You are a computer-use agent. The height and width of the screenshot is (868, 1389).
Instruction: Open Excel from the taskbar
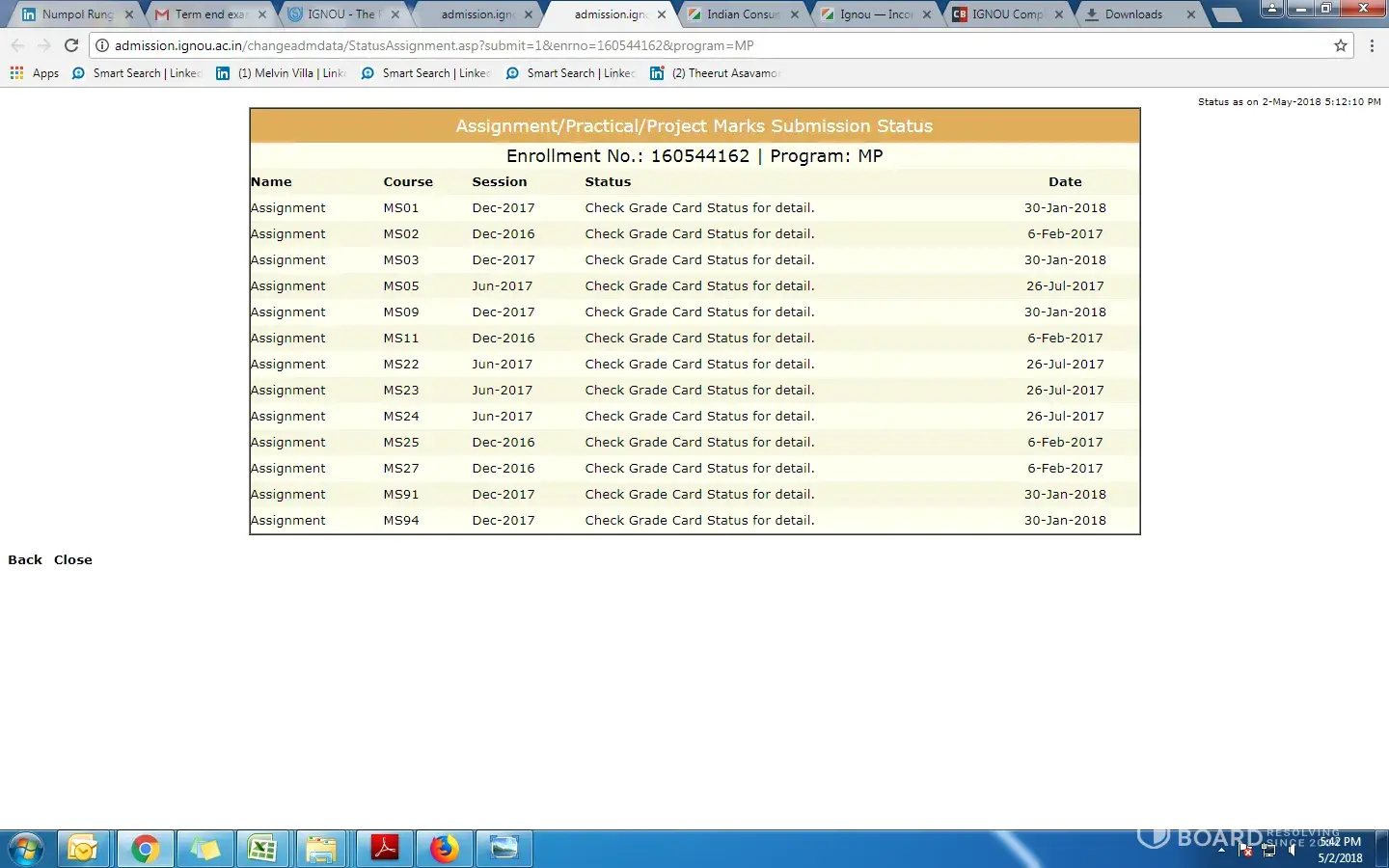[x=263, y=849]
